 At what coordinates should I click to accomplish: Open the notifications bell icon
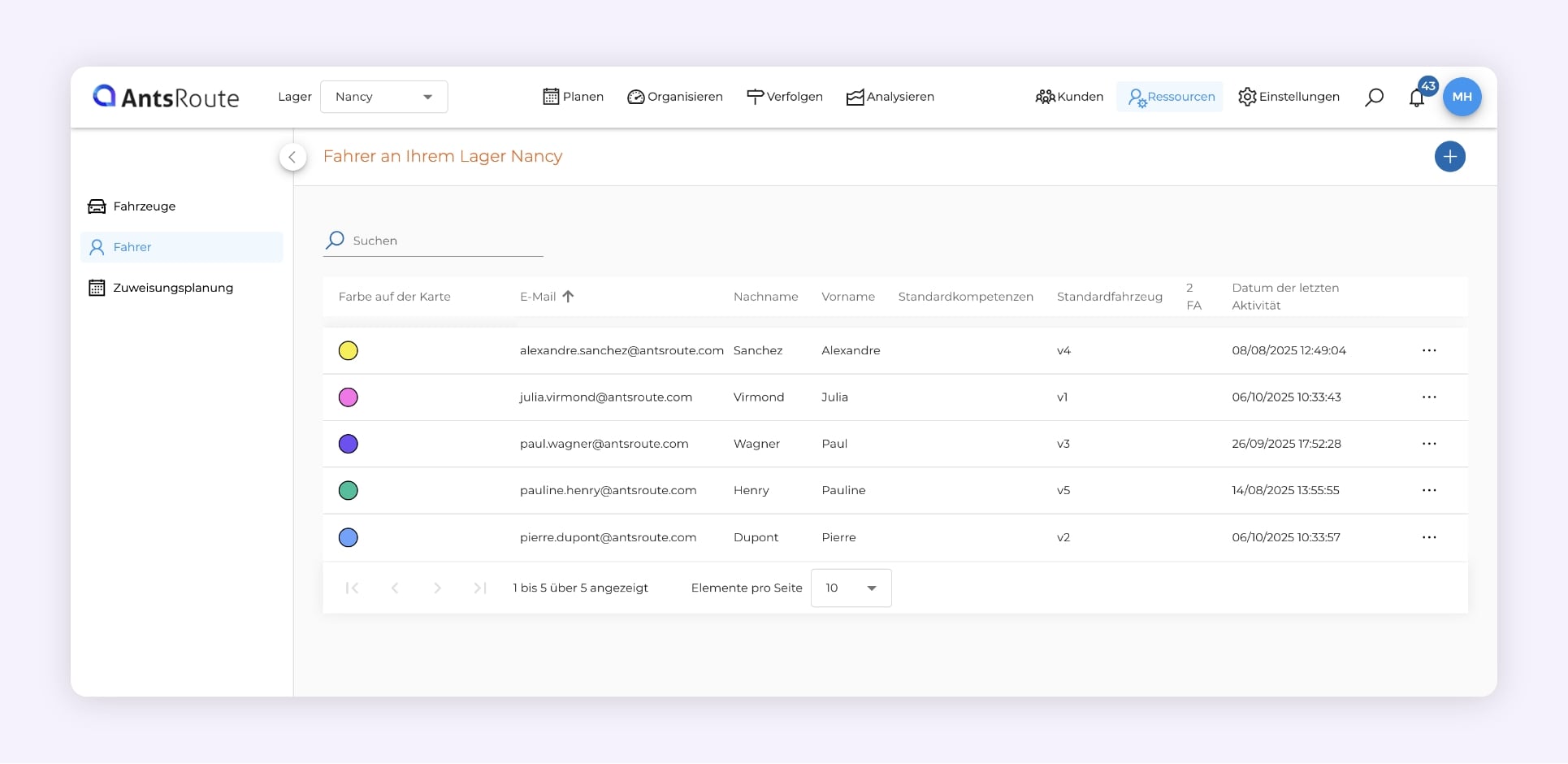[1417, 98]
